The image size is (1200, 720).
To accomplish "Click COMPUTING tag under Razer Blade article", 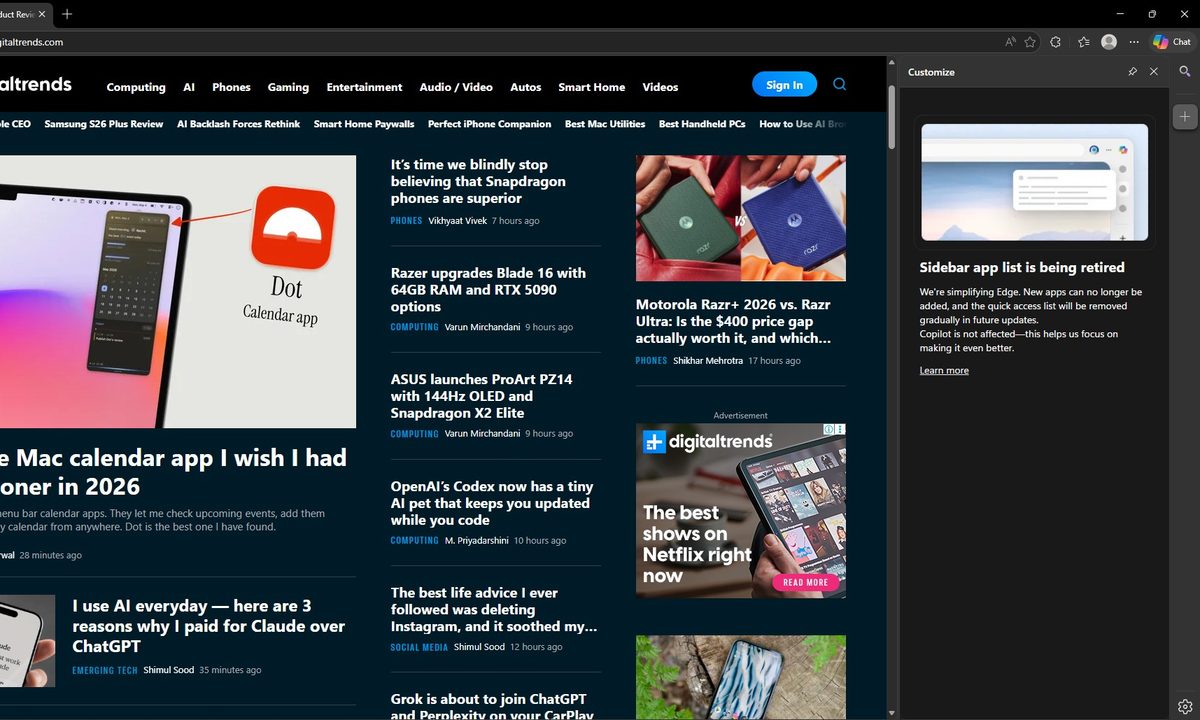I will [x=414, y=327].
